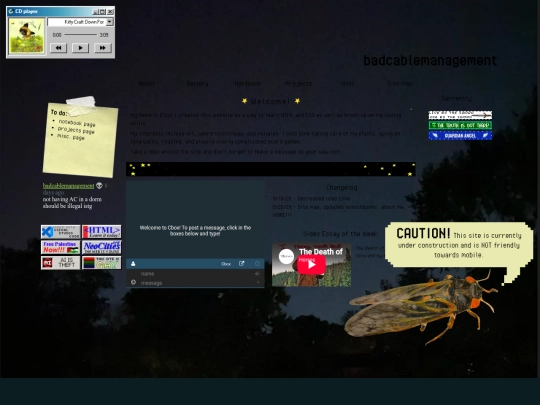Play The Death of Heroes YouTube video
The width and height of the screenshot is (540, 405).
[311, 264]
